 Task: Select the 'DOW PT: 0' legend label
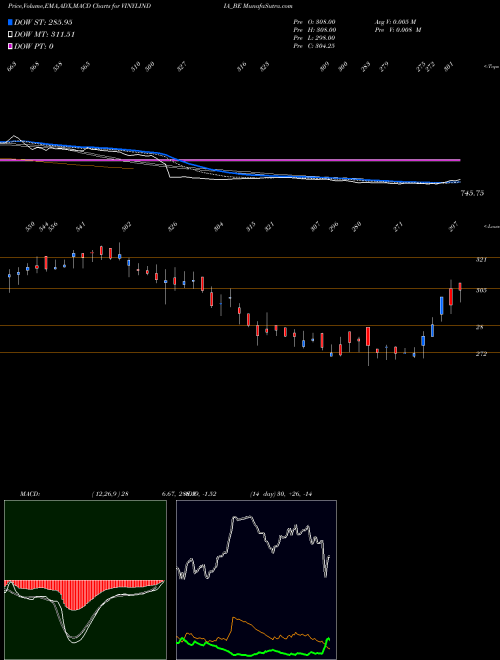click(x=34, y=46)
